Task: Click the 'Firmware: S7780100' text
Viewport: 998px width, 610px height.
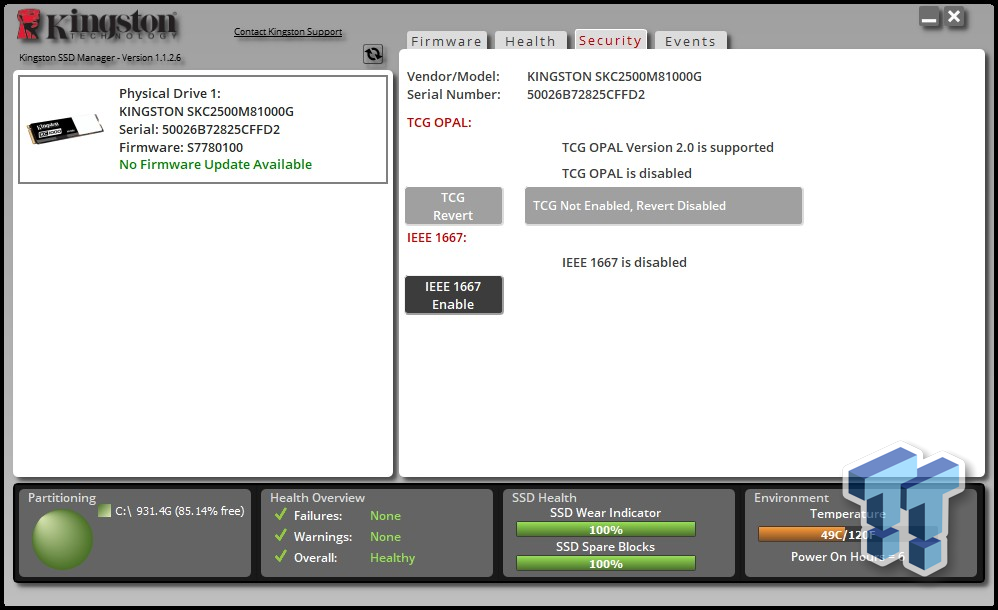Action: 181,147
